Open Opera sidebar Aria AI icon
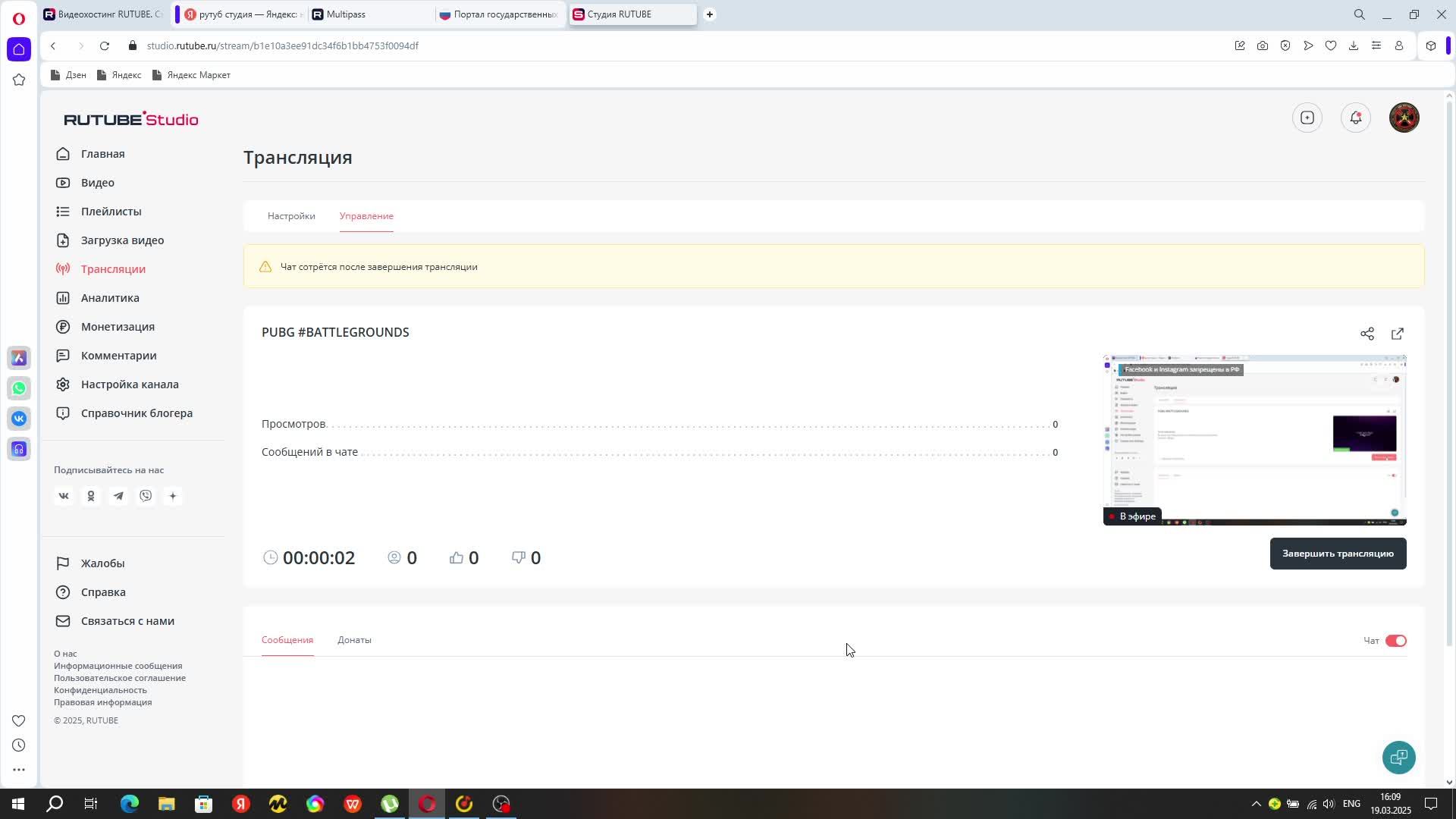 [x=19, y=358]
